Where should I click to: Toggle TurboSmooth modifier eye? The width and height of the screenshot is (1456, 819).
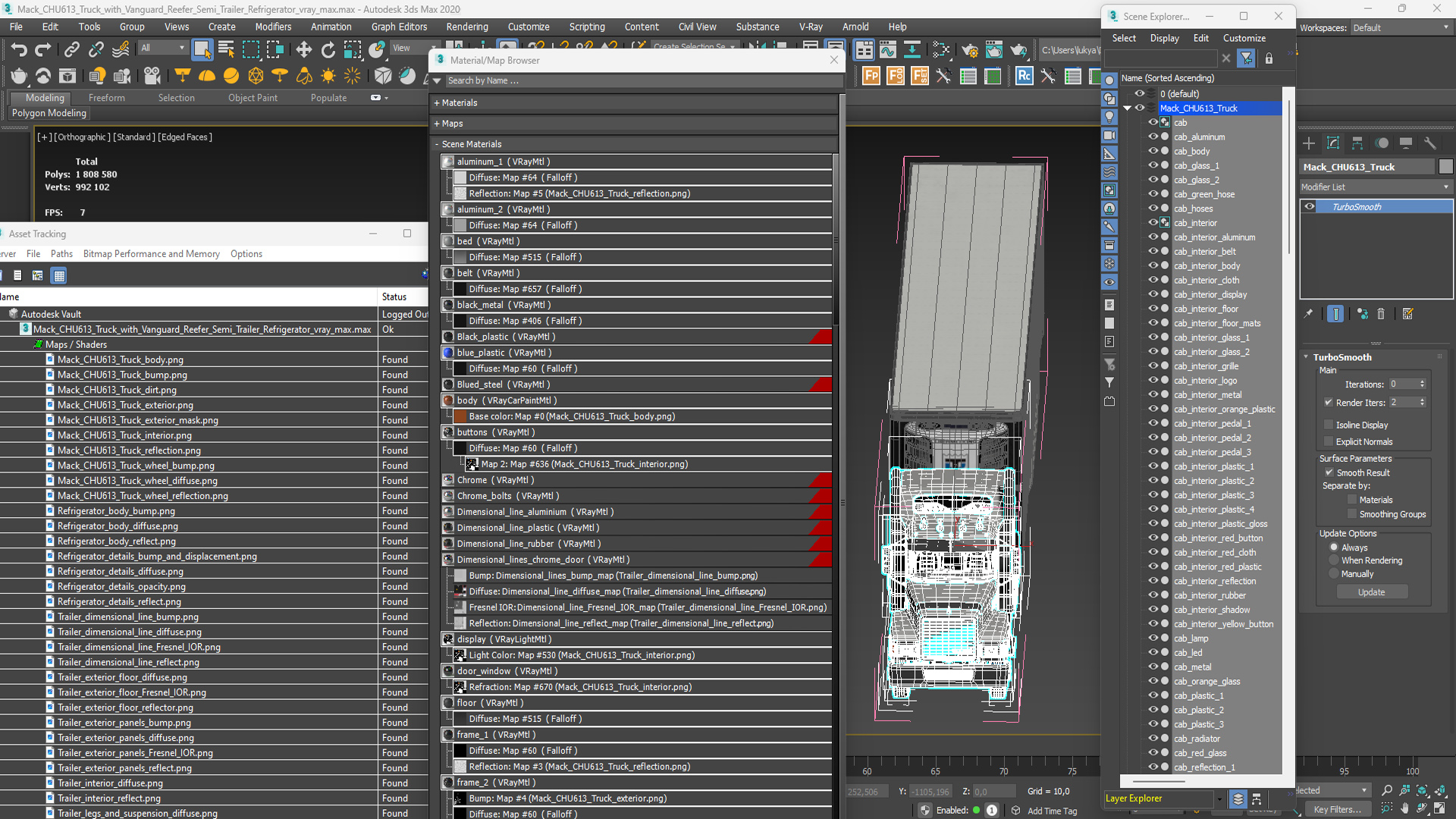pyautogui.click(x=1310, y=206)
